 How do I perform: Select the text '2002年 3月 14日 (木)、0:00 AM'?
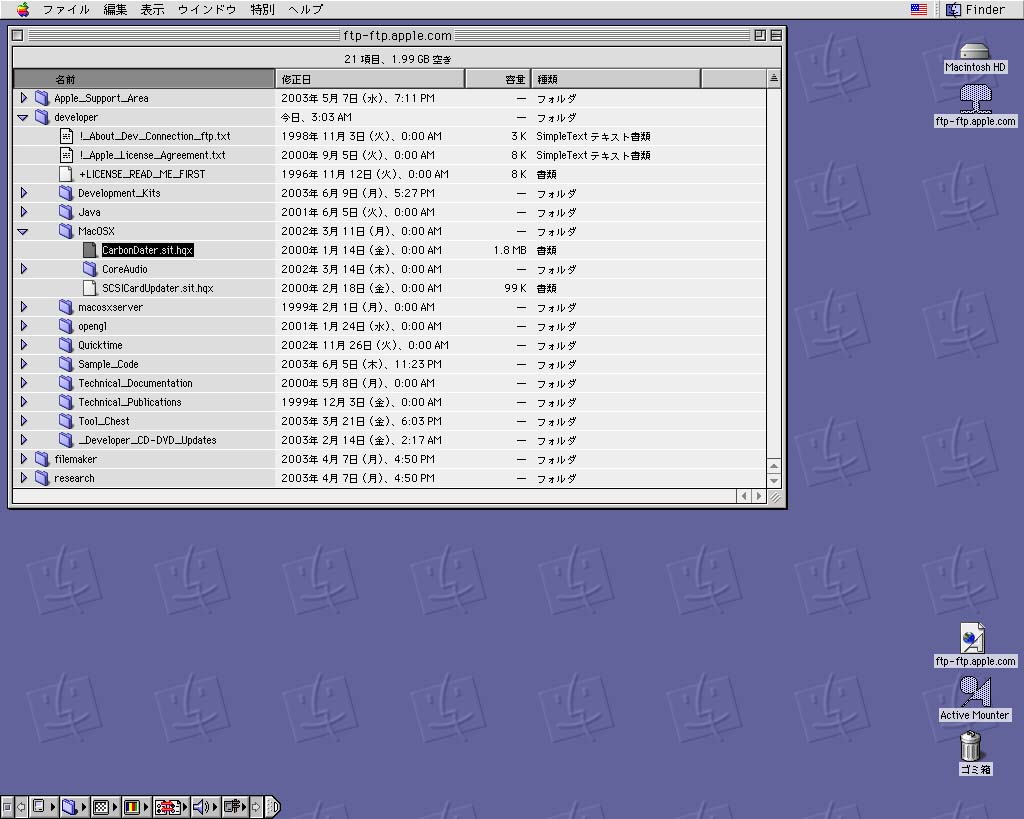(x=361, y=269)
